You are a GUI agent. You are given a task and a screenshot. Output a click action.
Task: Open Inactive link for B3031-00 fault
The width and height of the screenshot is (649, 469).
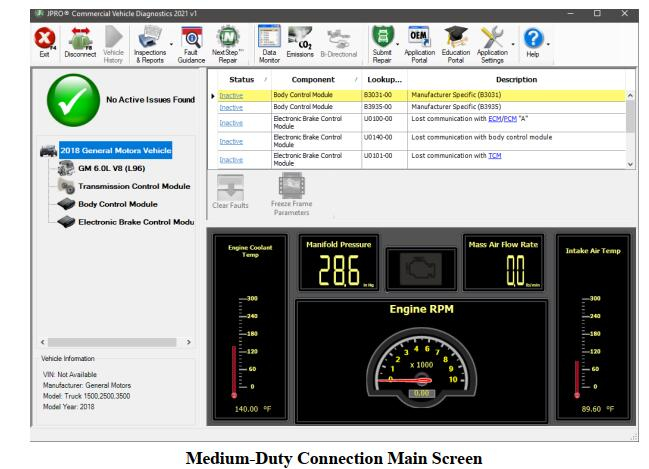[231, 96]
